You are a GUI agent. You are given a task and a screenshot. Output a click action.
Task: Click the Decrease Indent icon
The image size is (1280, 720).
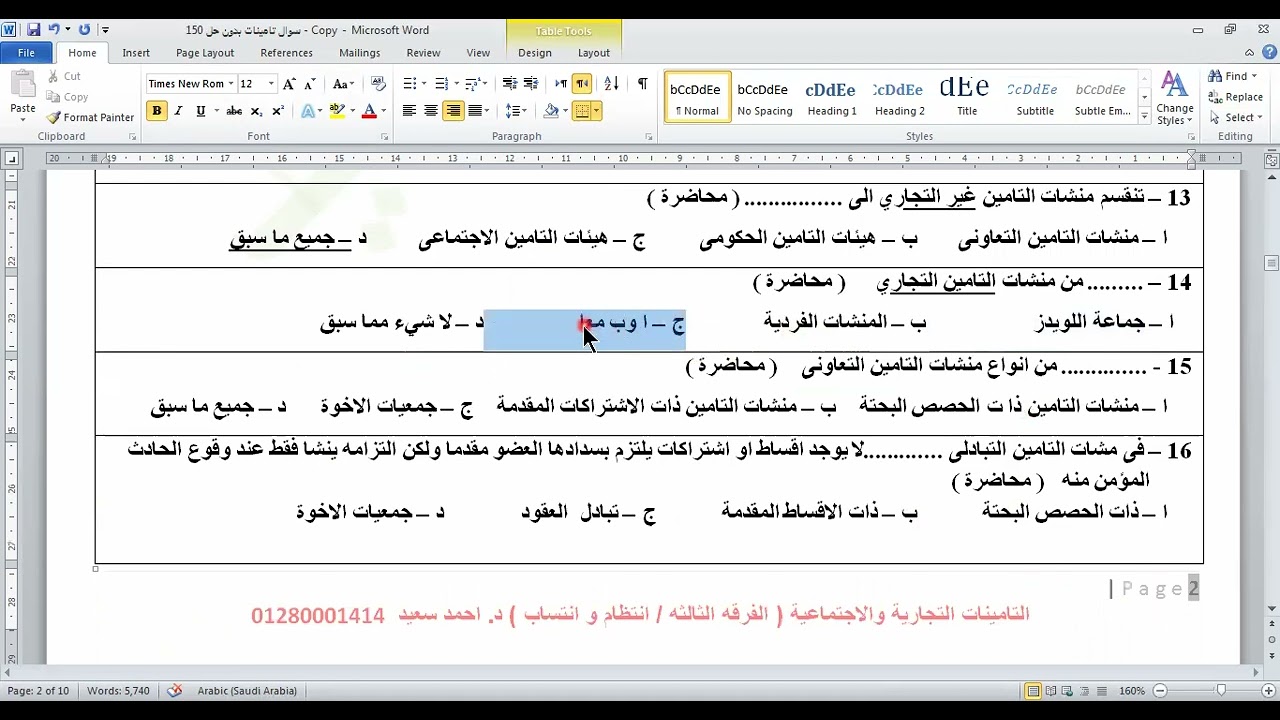[x=510, y=84]
